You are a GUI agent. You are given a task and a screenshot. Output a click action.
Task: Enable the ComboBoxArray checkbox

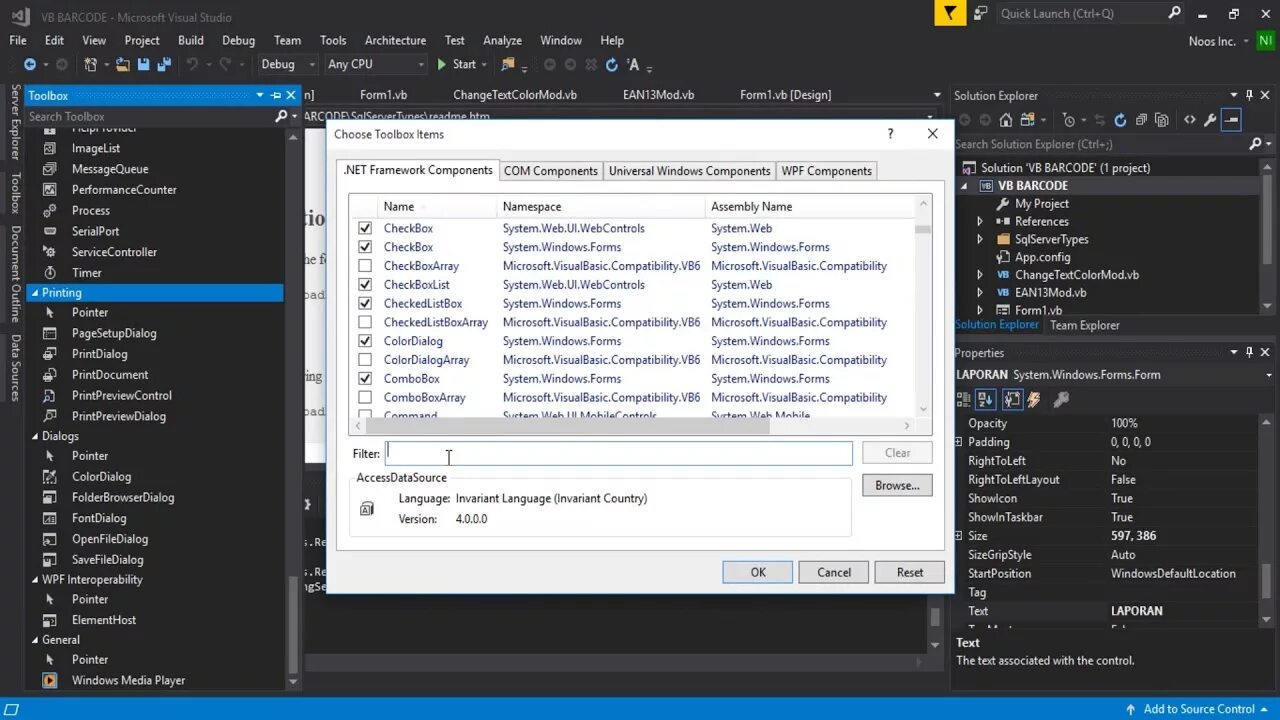coord(365,397)
